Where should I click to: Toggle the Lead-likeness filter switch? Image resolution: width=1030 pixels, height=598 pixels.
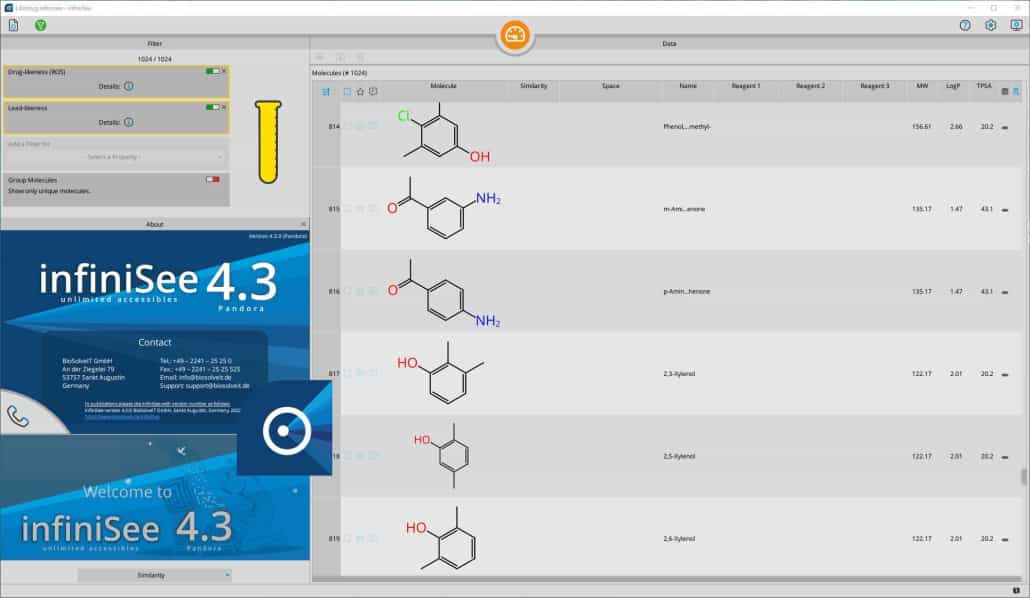[x=212, y=107]
